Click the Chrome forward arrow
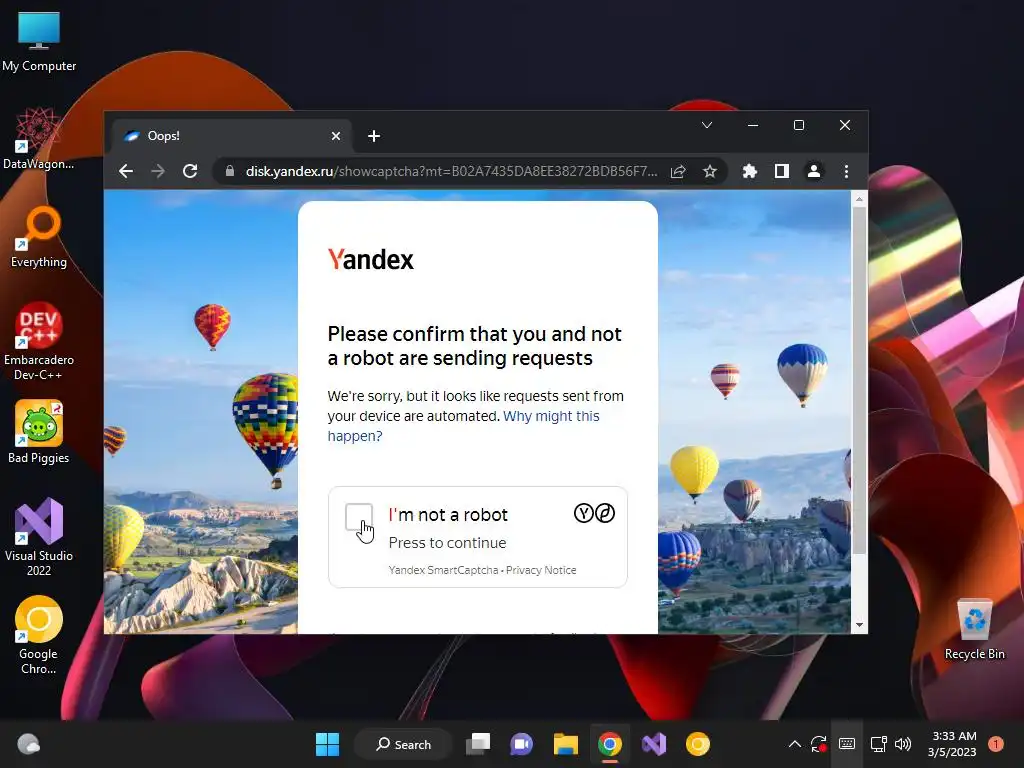This screenshot has width=1024, height=768. pyautogui.click(x=158, y=171)
